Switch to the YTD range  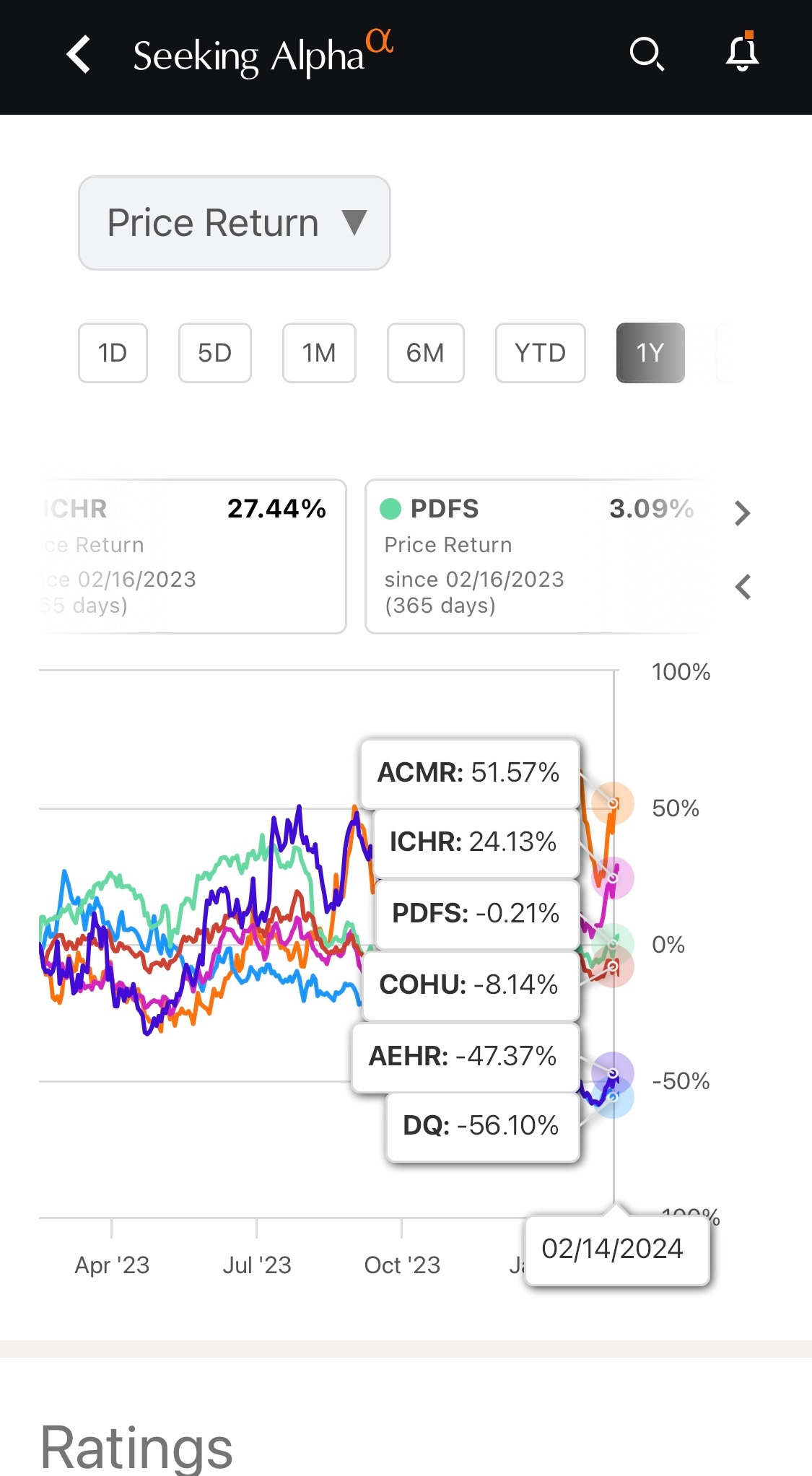pos(540,353)
